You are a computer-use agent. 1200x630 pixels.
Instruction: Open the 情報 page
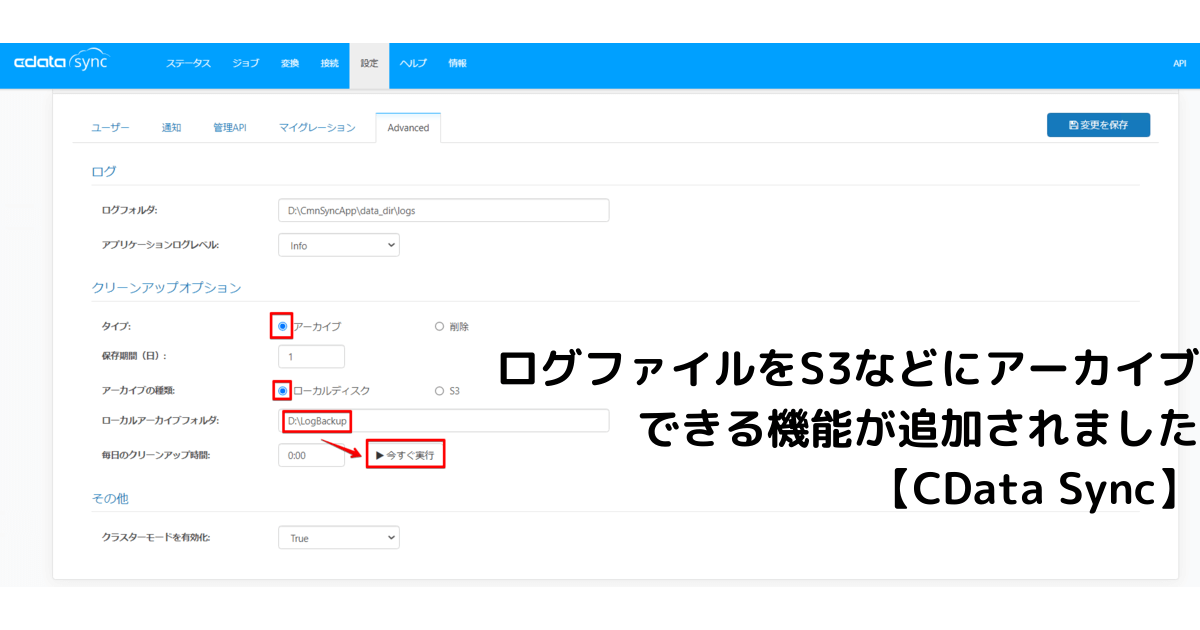tap(457, 63)
